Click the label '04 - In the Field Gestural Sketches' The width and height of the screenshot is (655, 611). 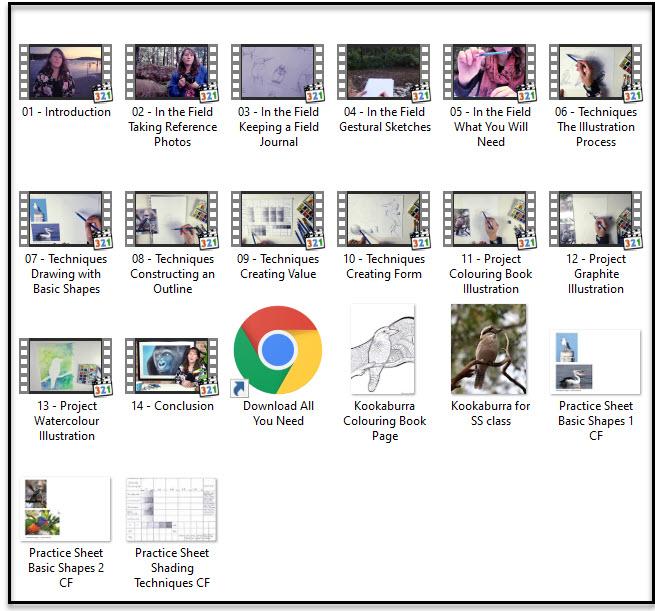pyautogui.click(x=385, y=119)
